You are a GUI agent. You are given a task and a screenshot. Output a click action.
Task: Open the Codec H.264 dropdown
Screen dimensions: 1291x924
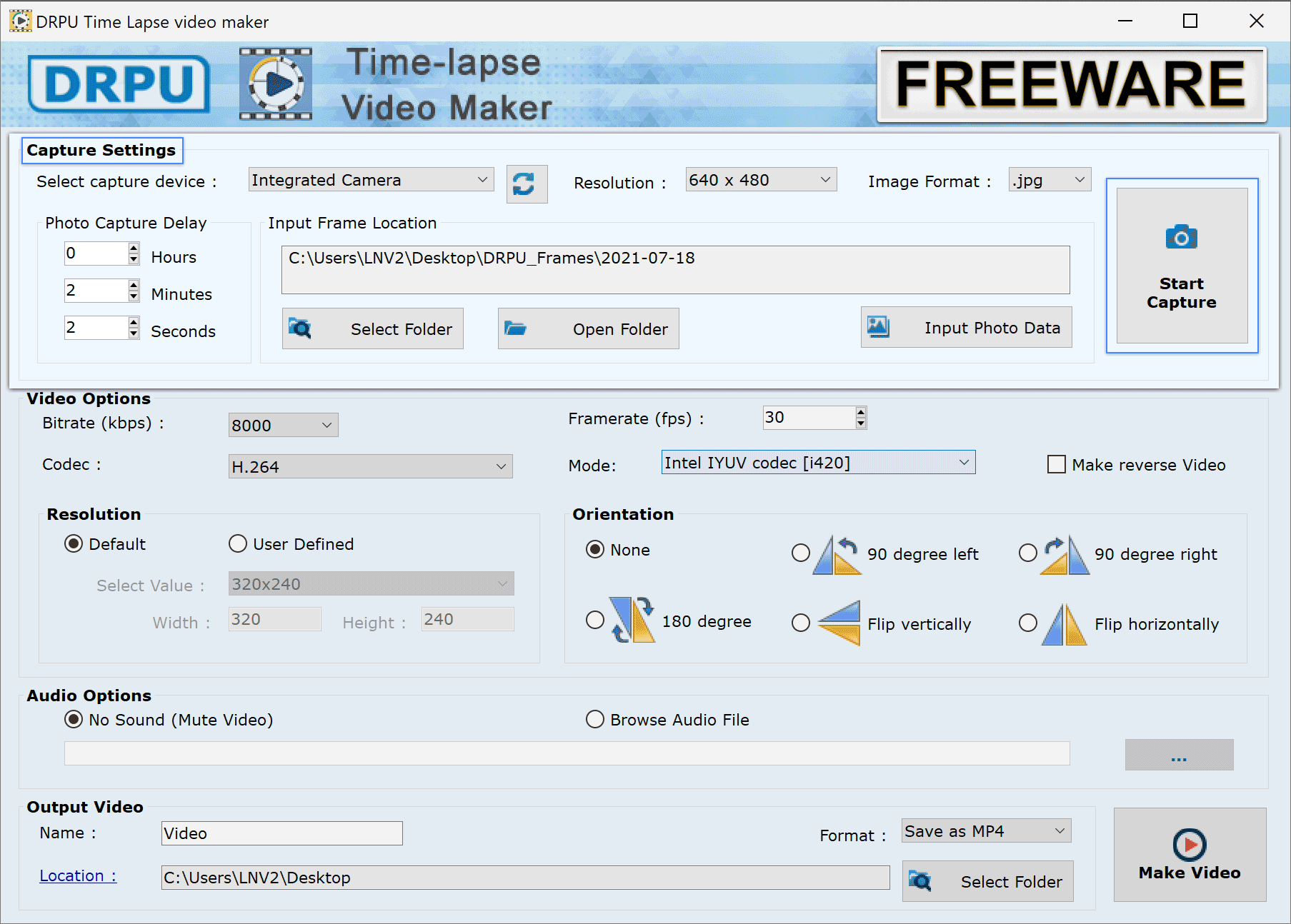click(x=500, y=466)
